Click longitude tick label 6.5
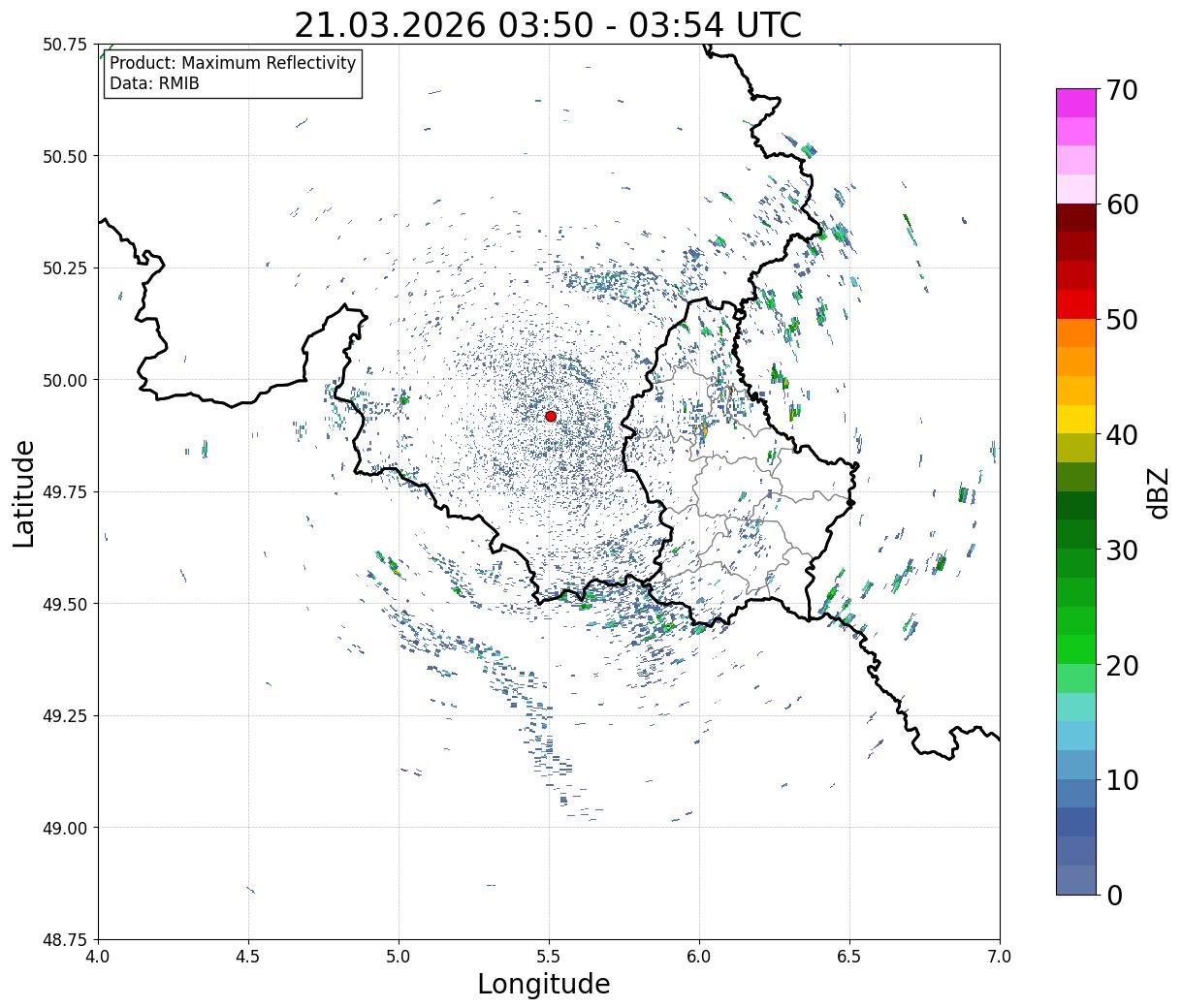Viewport: 1182px width, 1008px height. coord(849,957)
